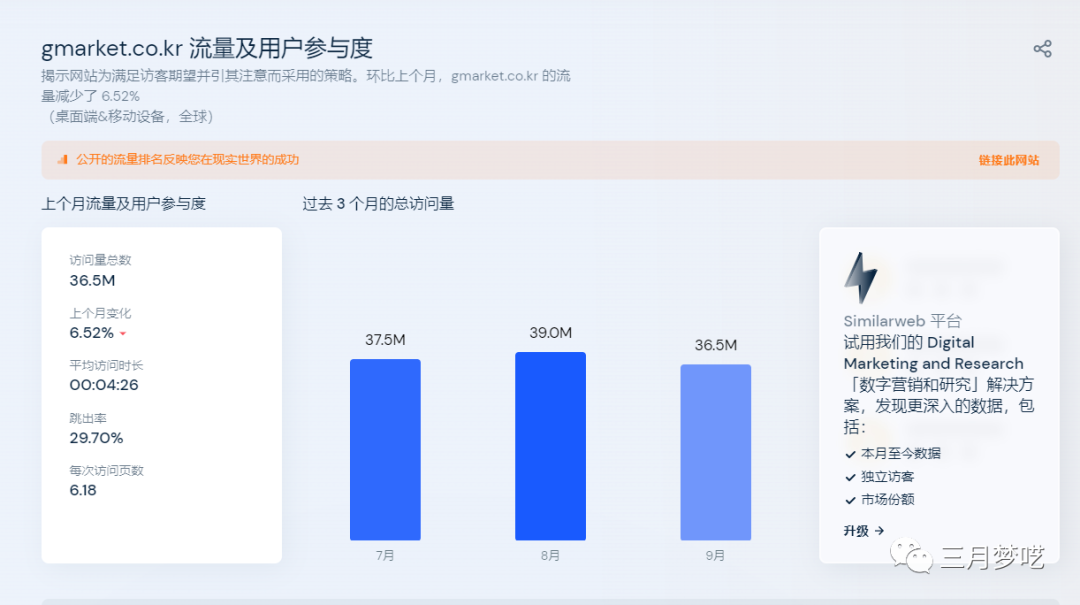Click the 36.5M label above 9月 bar

[716, 345]
